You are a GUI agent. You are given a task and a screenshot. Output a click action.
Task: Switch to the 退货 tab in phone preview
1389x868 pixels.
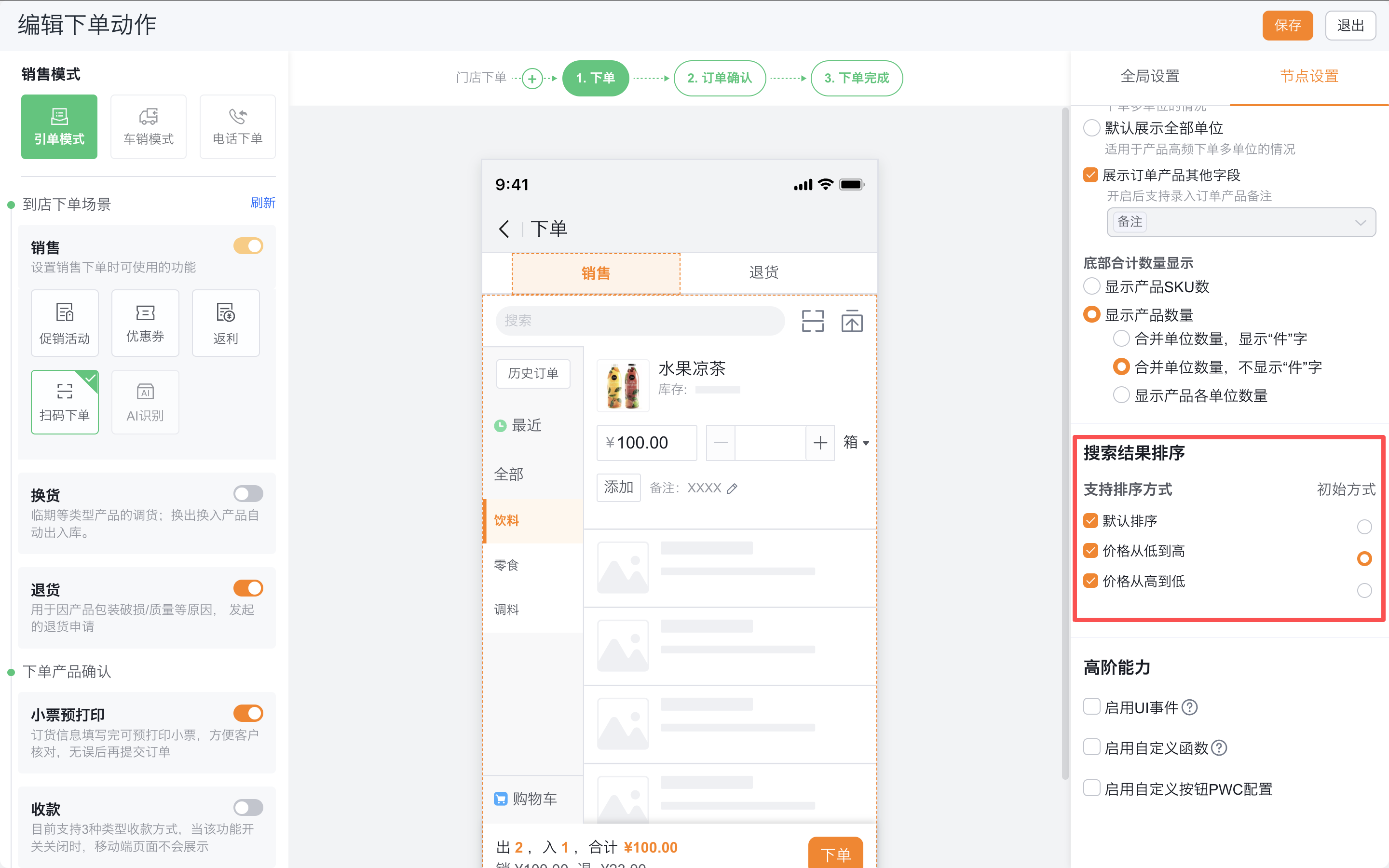pyautogui.click(x=763, y=272)
